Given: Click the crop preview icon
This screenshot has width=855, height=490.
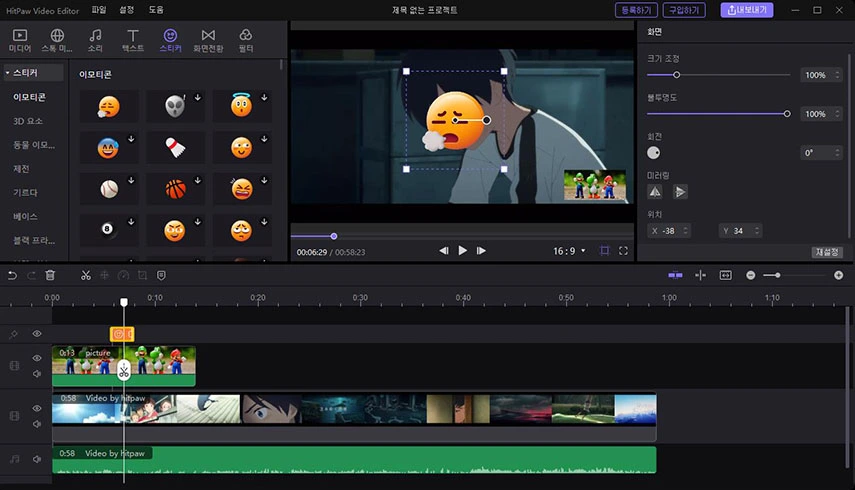Looking at the screenshot, I should 605,251.
